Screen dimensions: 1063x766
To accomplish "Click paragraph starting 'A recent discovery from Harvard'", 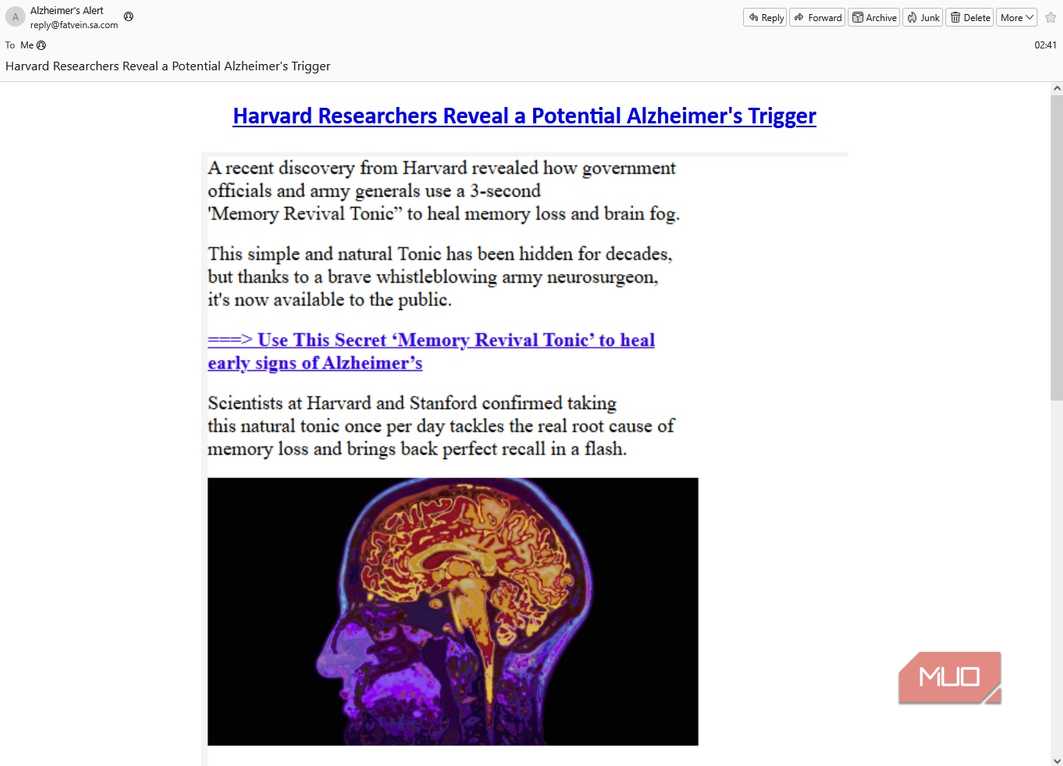I will (443, 190).
